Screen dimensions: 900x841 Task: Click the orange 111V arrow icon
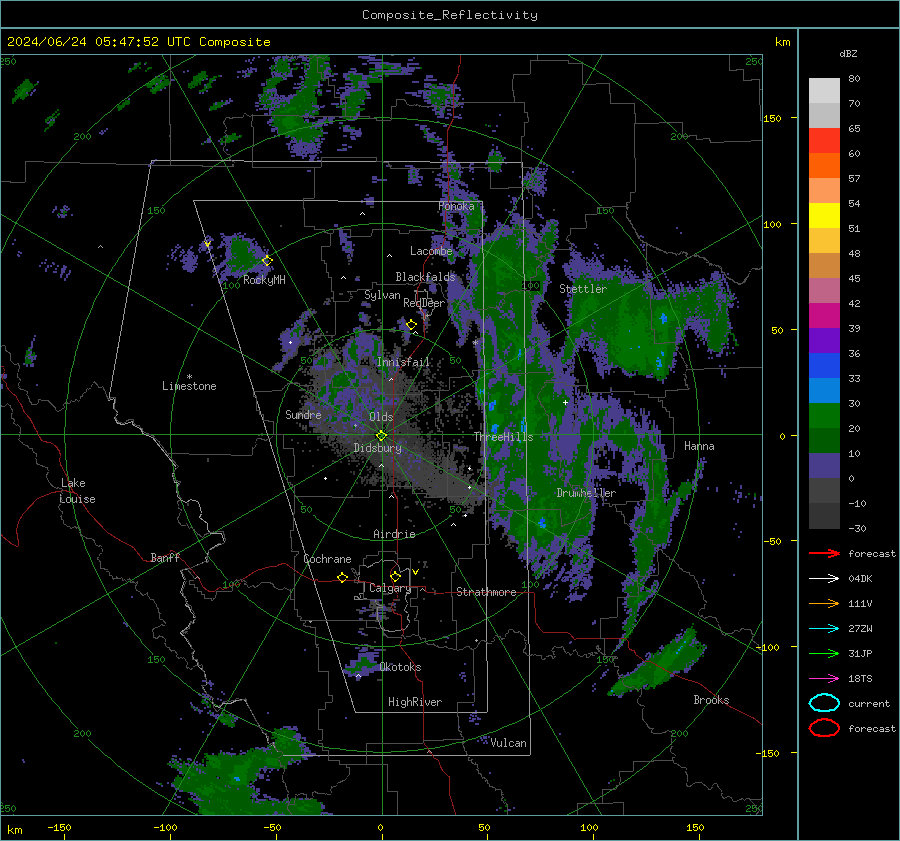click(x=824, y=603)
